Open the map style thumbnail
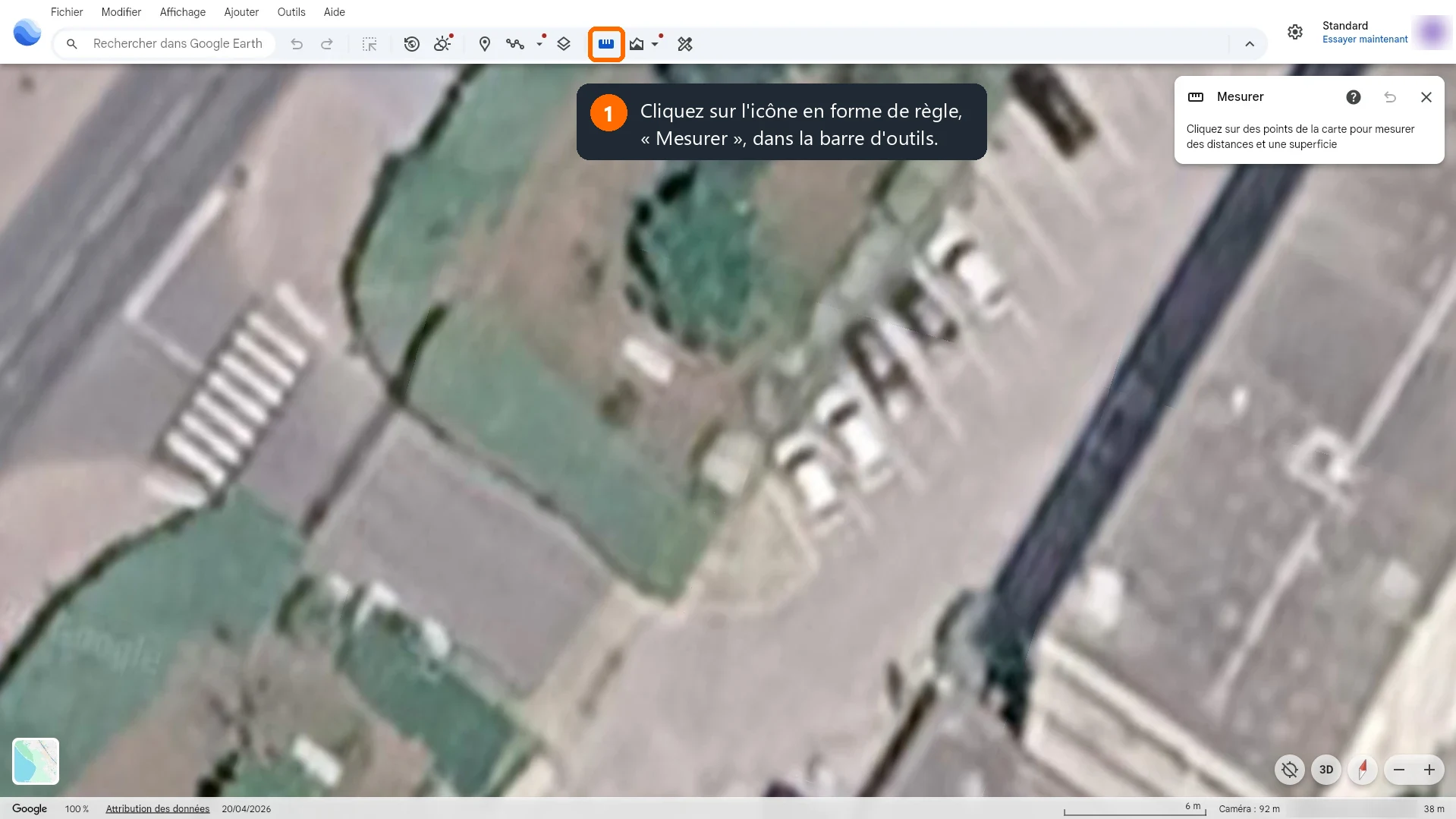The width and height of the screenshot is (1456, 819). click(x=36, y=761)
